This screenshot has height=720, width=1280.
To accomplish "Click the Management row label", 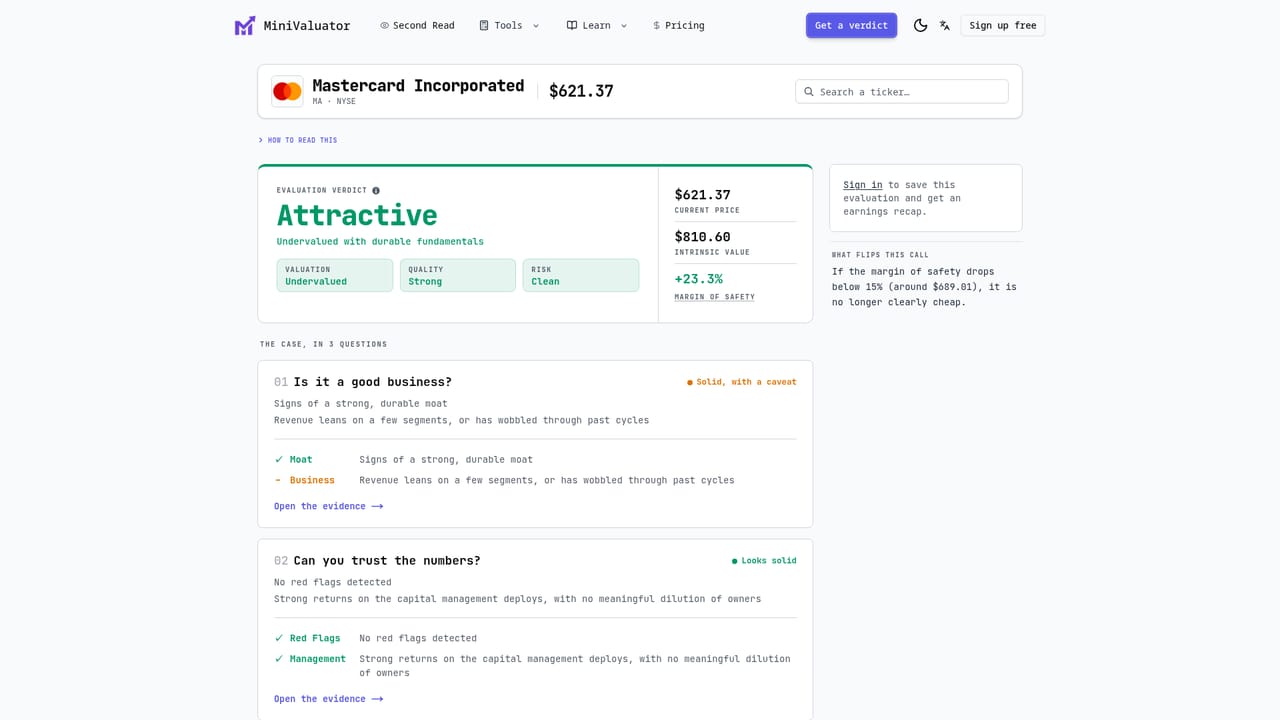I will pos(318,659).
